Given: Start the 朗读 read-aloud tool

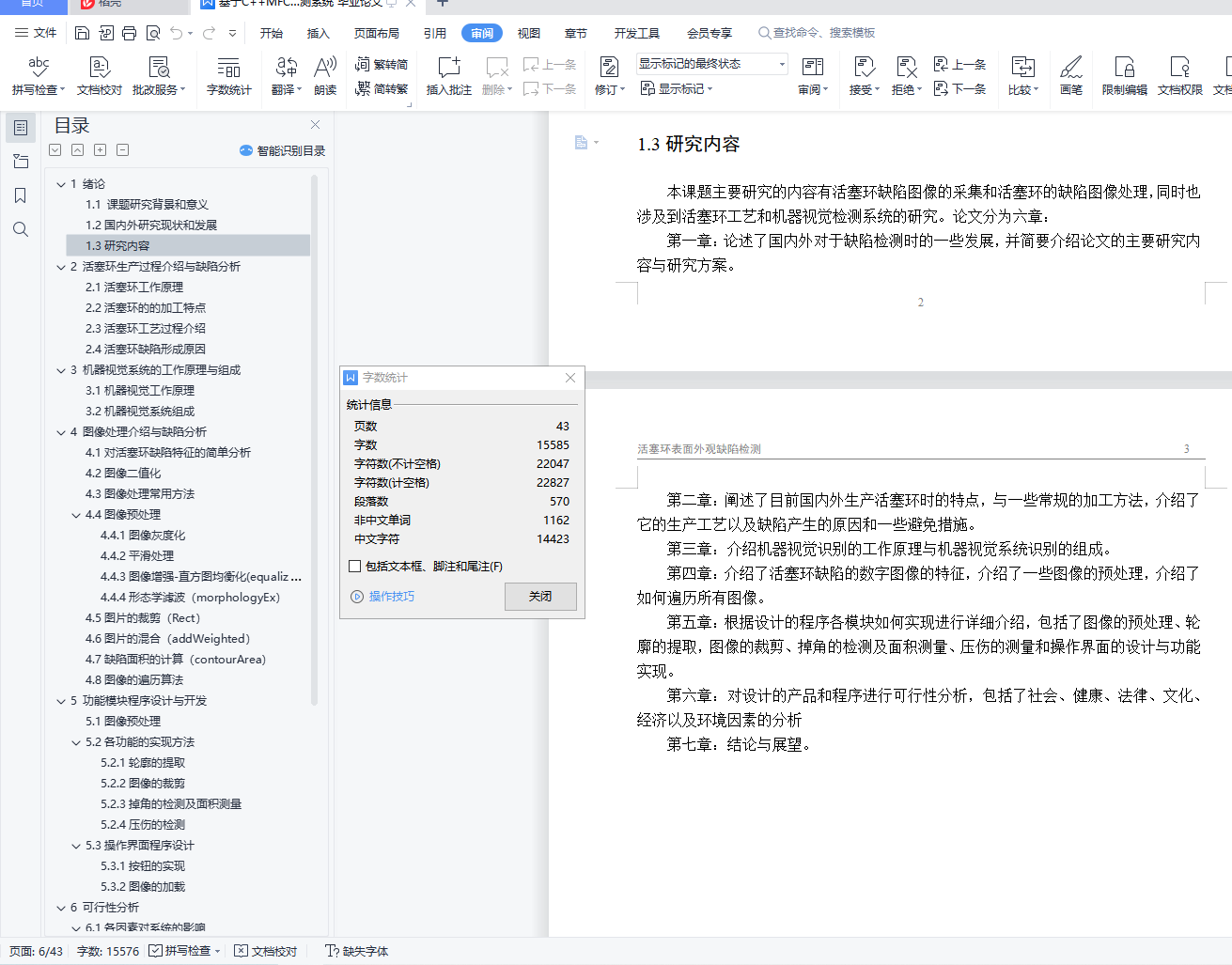Looking at the screenshot, I should 325,75.
